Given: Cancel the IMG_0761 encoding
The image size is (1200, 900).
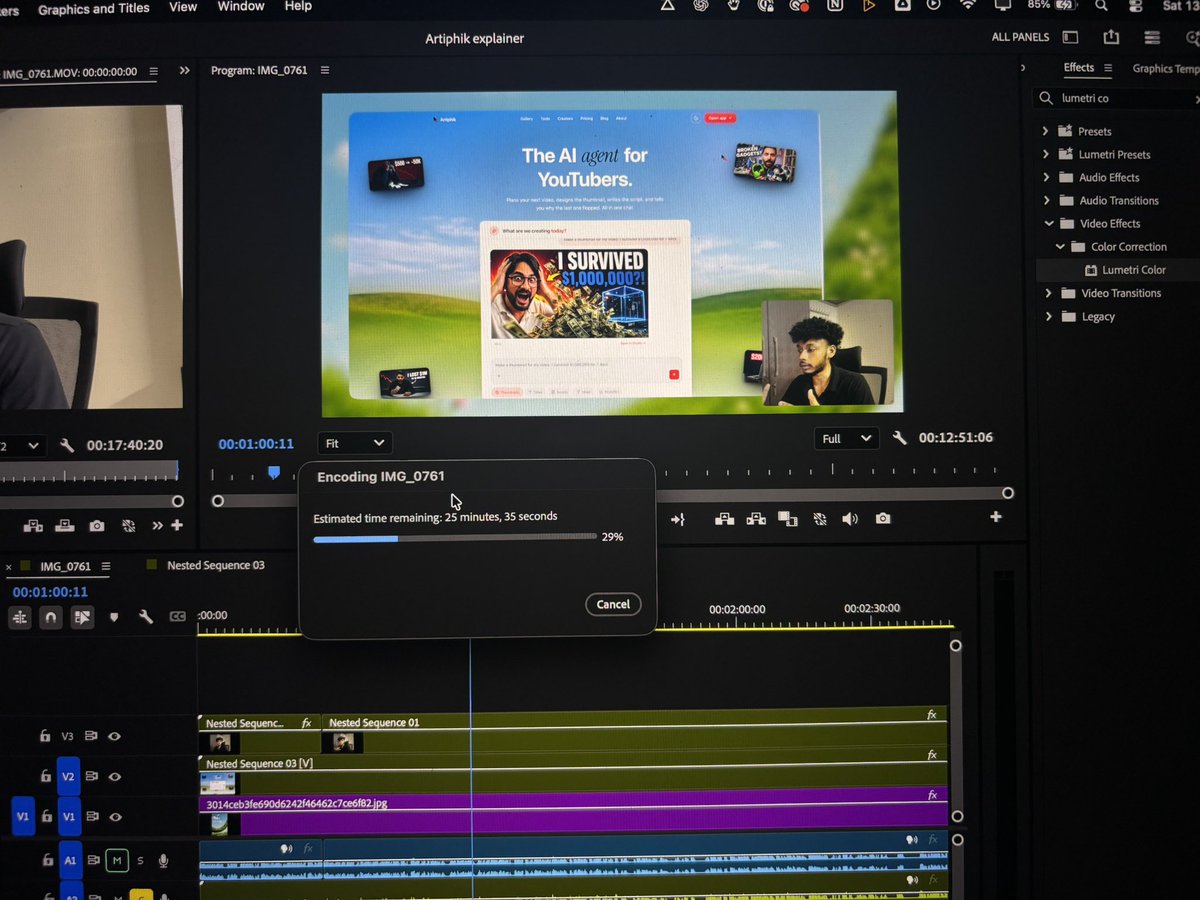Looking at the screenshot, I should (x=613, y=604).
